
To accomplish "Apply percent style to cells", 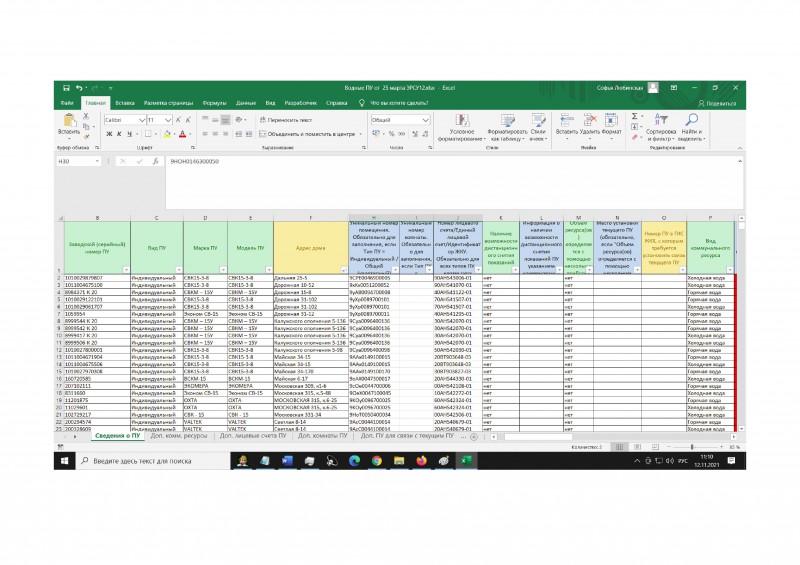I will (x=391, y=134).
